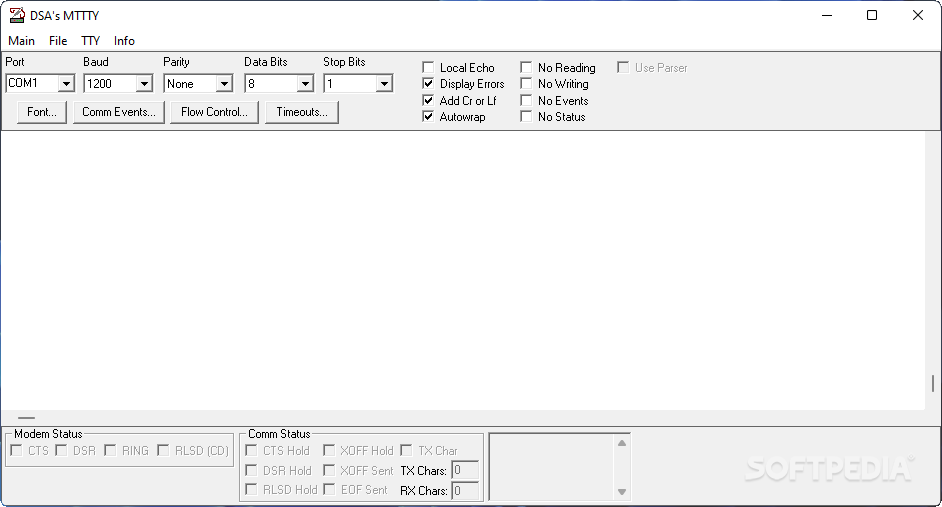
Task: Click the Use Parser checkbox
Action: point(624,67)
